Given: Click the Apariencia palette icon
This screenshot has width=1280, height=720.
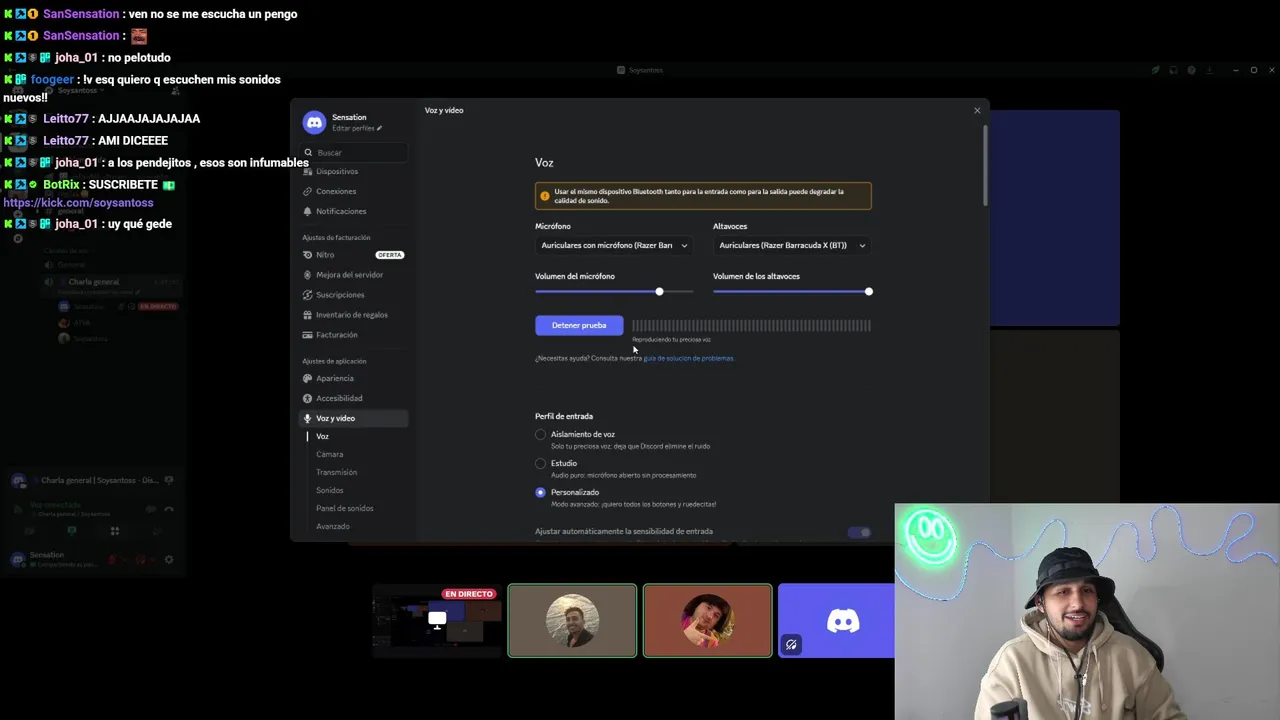Looking at the screenshot, I should (x=307, y=378).
